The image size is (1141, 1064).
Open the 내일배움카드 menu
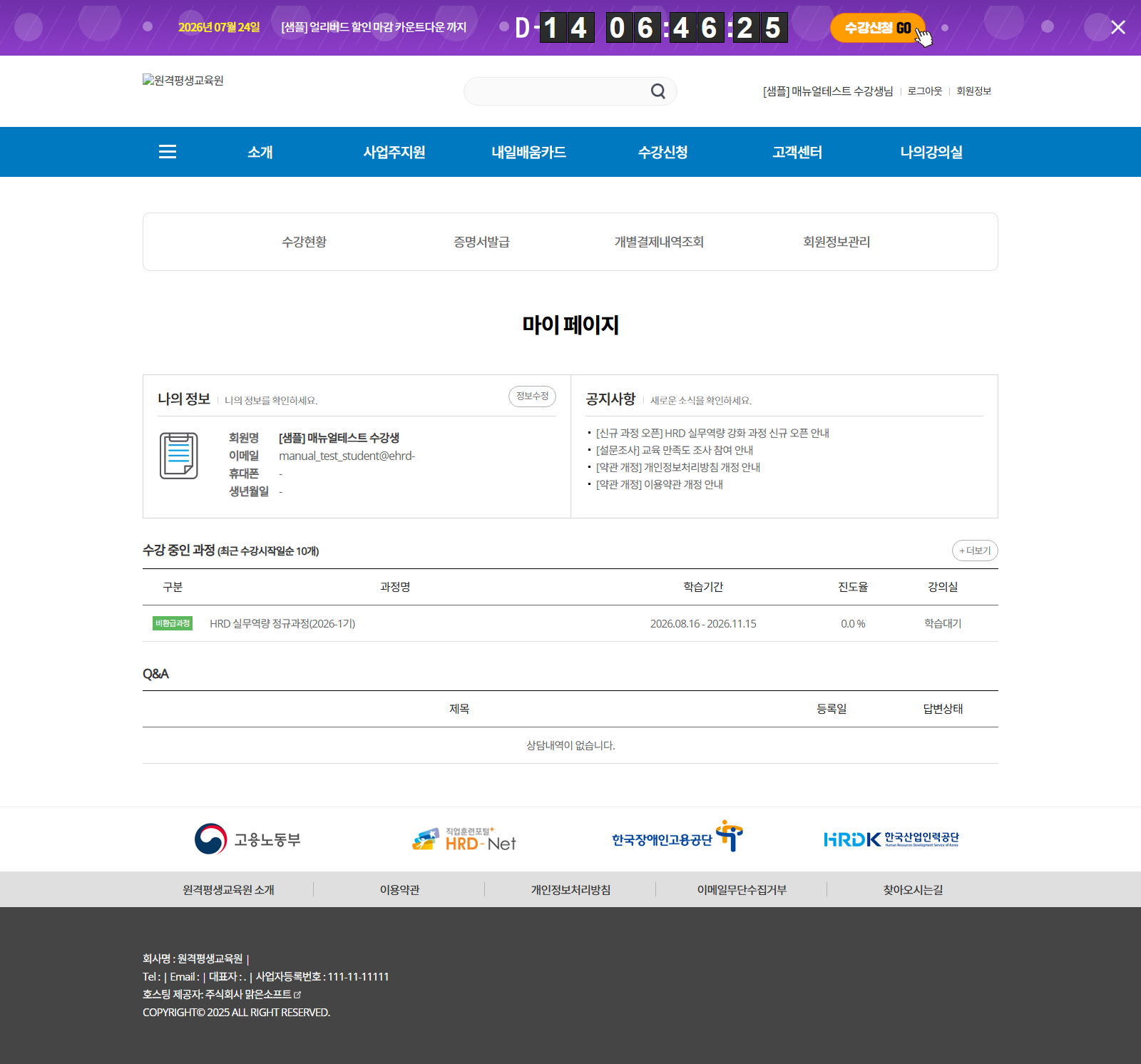tap(528, 152)
